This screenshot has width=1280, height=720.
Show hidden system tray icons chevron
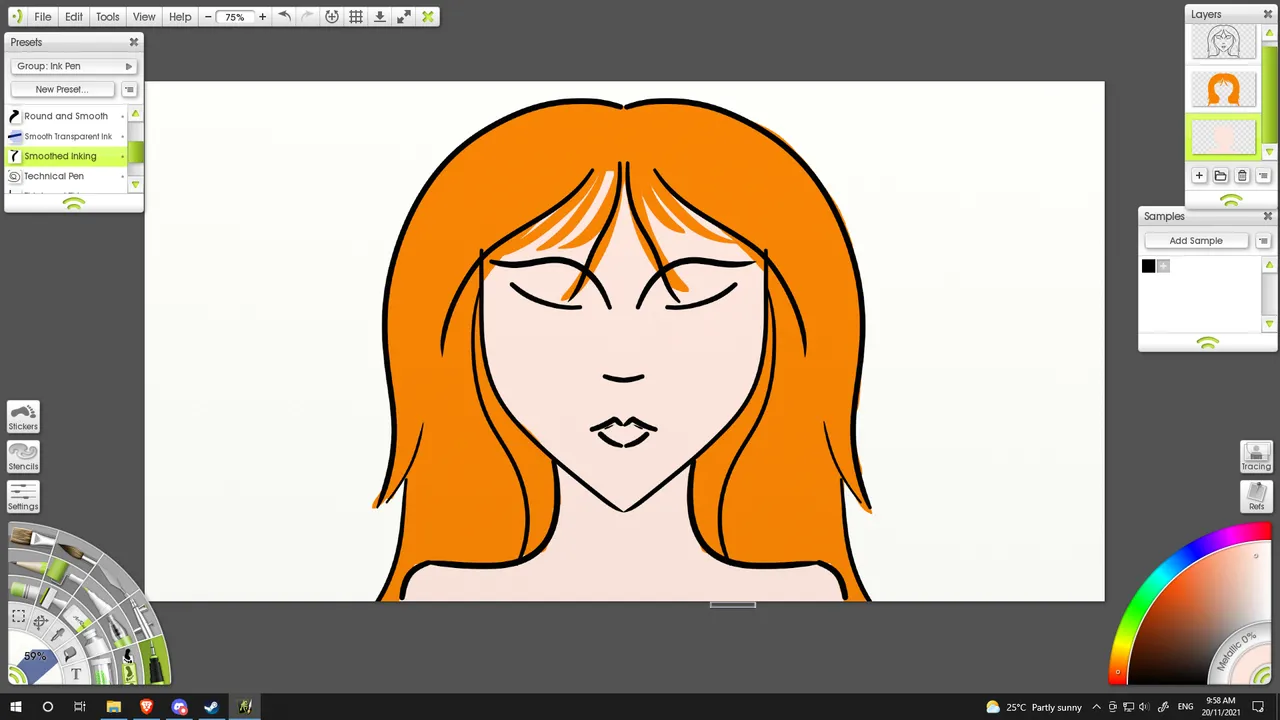[1097, 707]
